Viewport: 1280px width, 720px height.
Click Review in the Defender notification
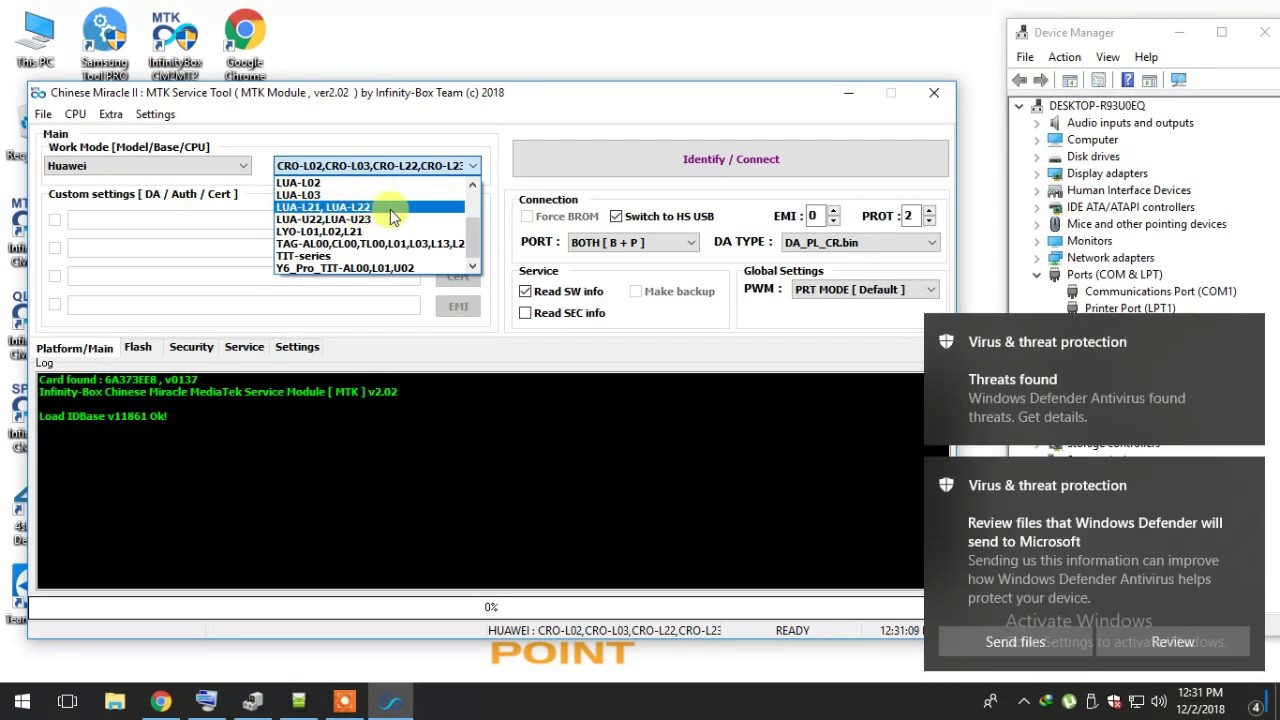[1172, 642]
